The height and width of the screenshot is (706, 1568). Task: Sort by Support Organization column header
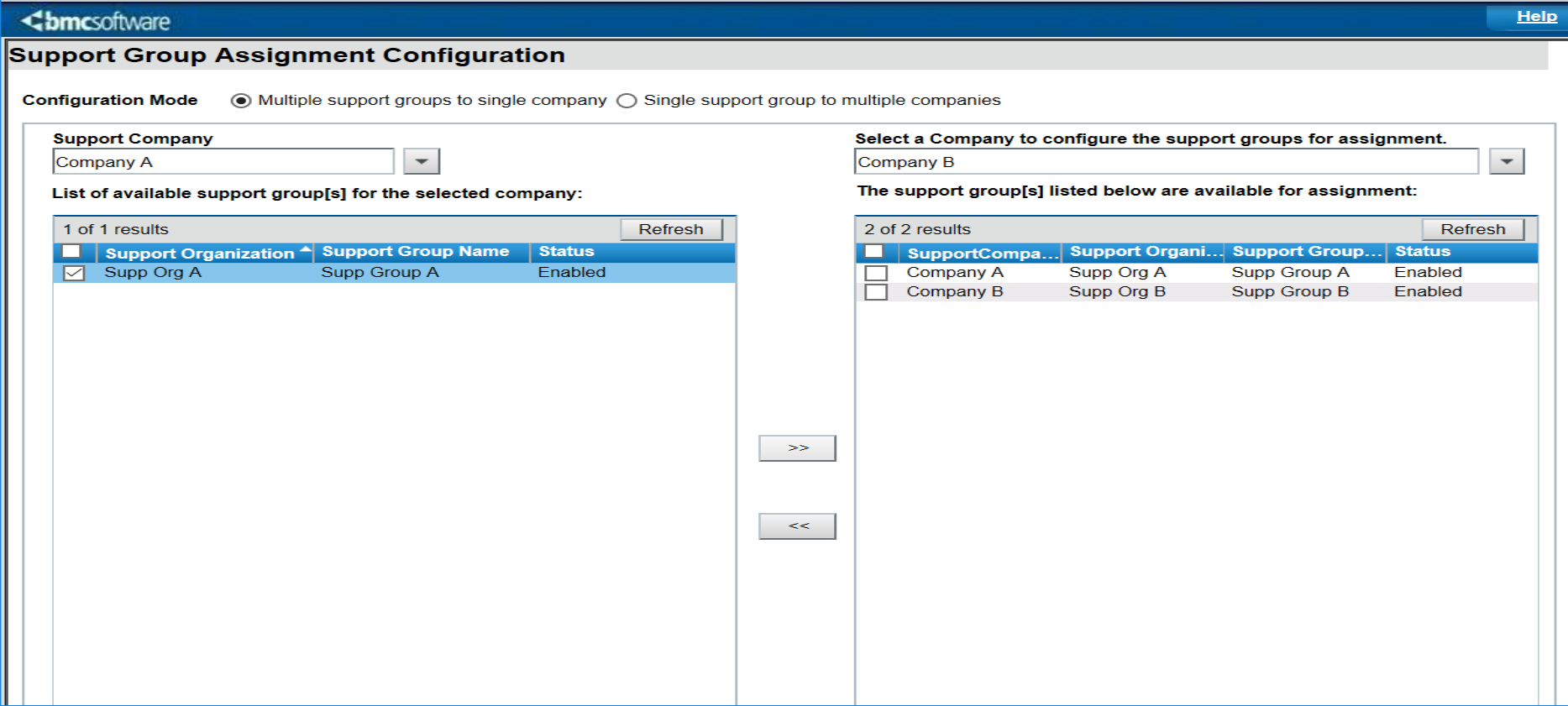200,253
